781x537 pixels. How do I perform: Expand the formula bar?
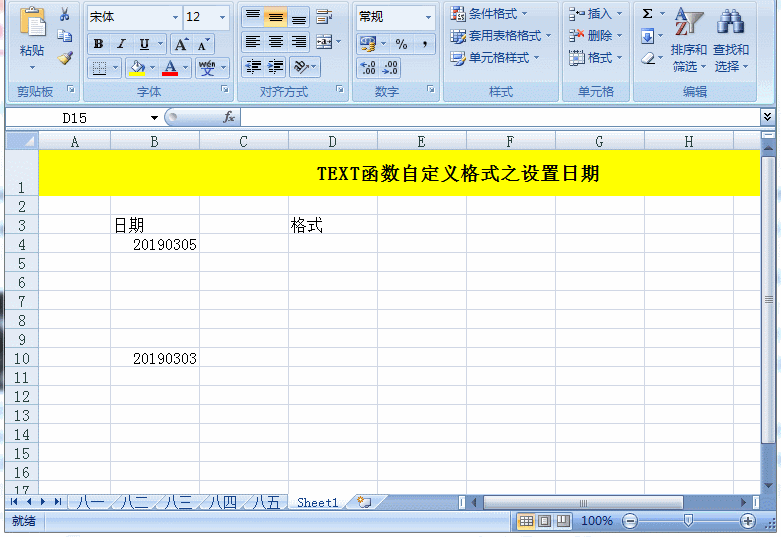pyautogui.click(x=767, y=117)
